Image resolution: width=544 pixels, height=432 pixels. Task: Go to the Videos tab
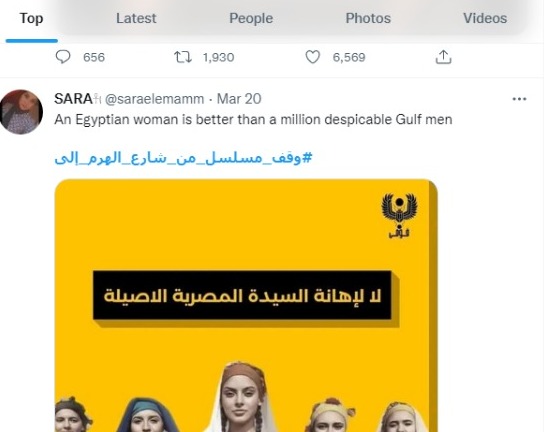(x=485, y=18)
